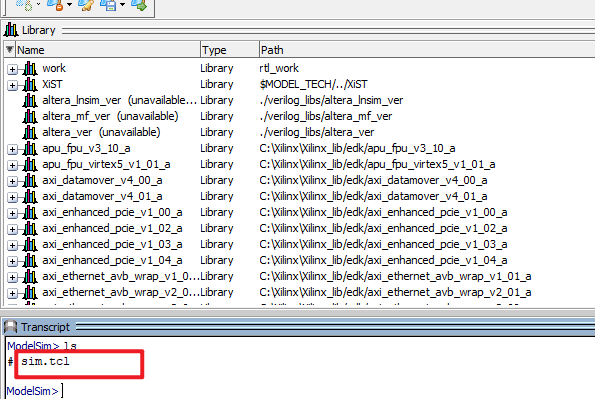Screen dimensions: 595x399
Task: Click the axi_enhanced_pcie_v1_00_a library icon
Action: pyautogui.click(x=30, y=212)
